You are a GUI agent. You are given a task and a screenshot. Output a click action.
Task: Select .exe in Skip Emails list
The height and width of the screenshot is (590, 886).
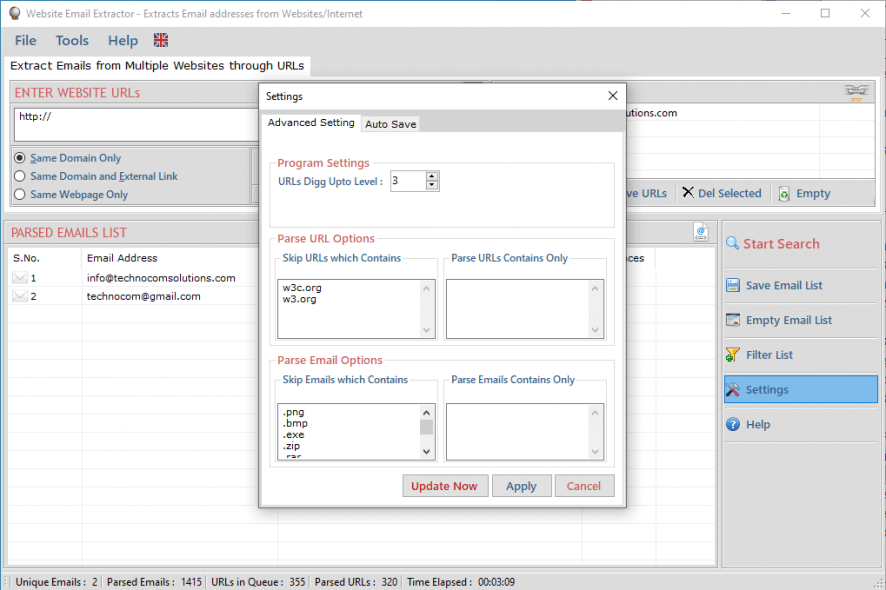pyautogui.click(x=293, y=435)
